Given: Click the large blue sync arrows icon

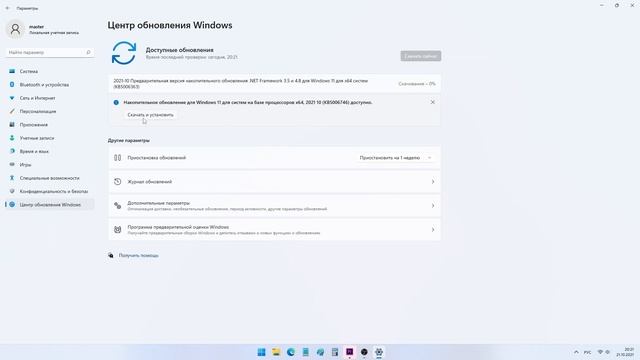Looking at the screenshot, I should pyautogui.click(x=124, y=53).
